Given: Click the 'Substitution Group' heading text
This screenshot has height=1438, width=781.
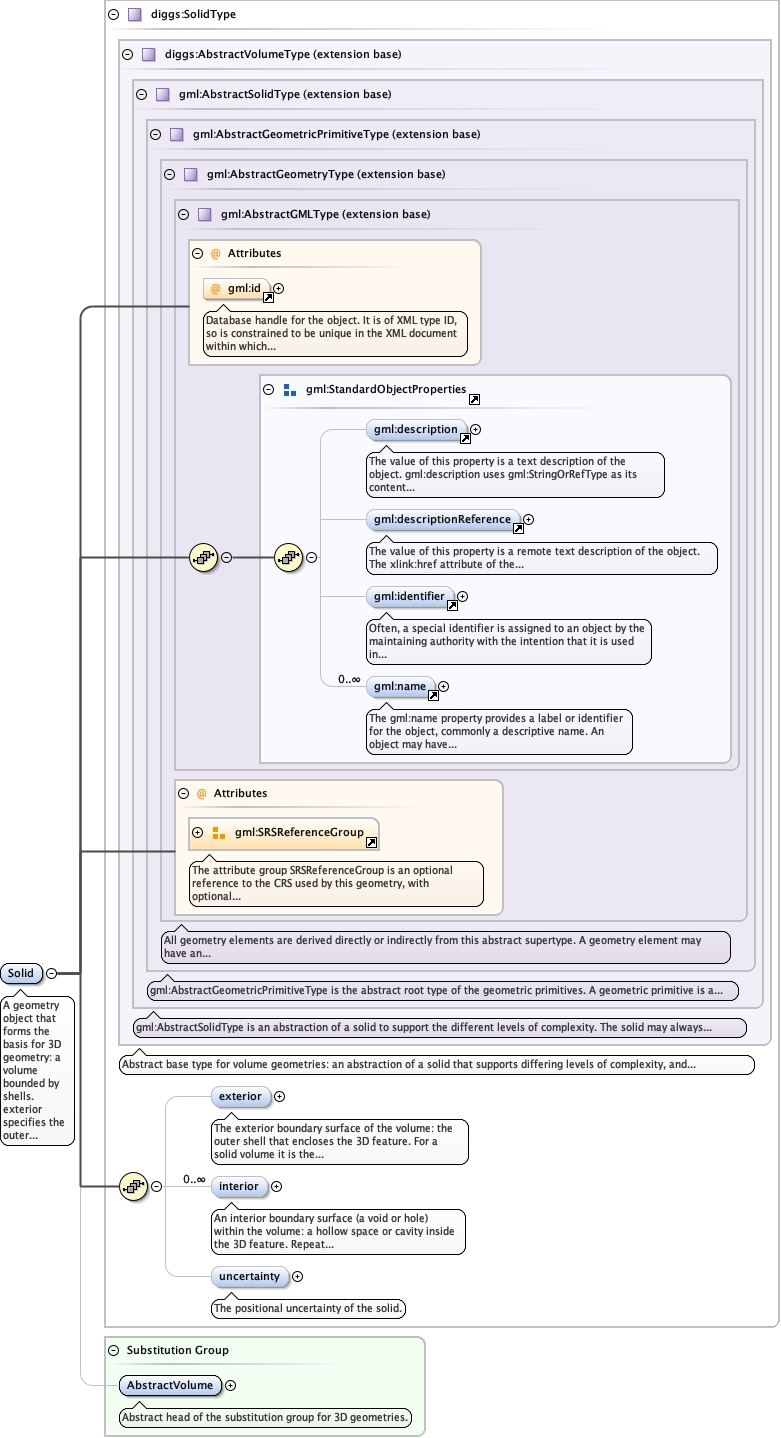Looking at the screenshot, I should click(x=177, y=1350).
